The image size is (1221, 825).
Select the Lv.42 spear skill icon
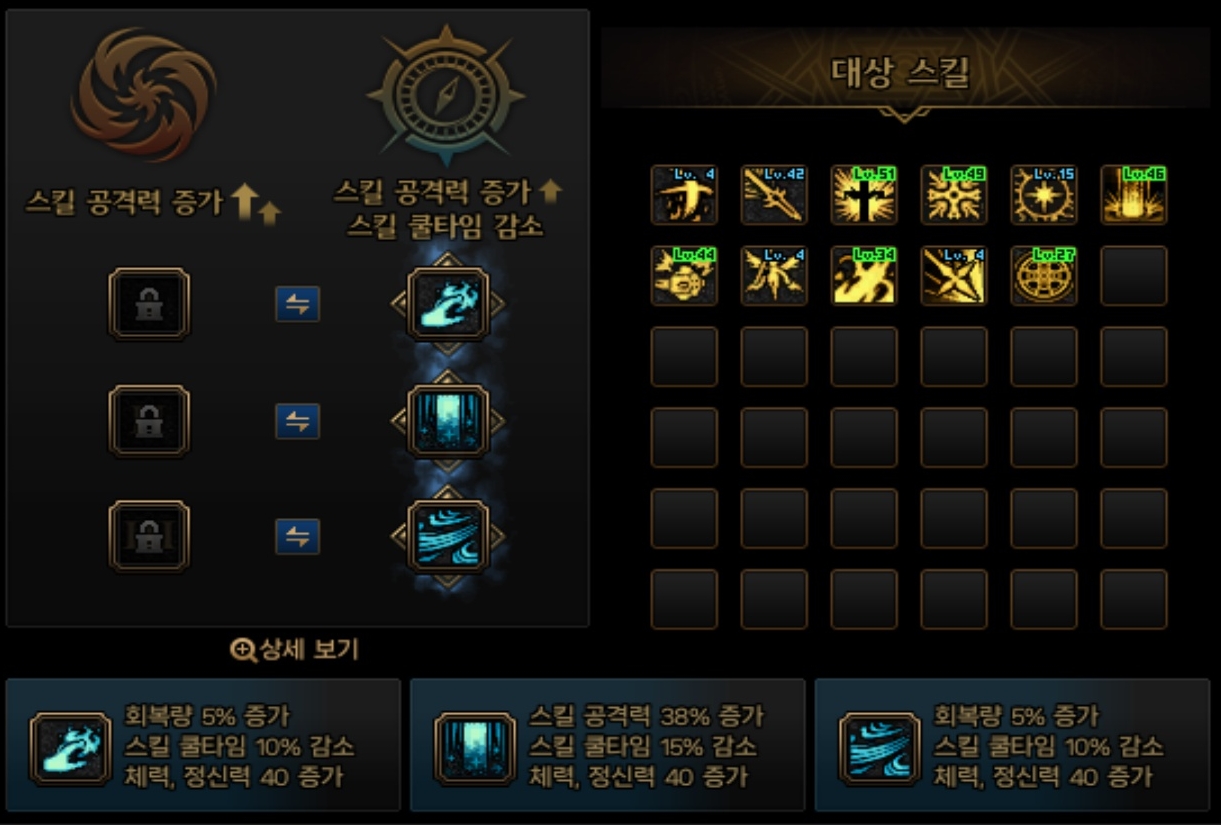coord(774,195)
